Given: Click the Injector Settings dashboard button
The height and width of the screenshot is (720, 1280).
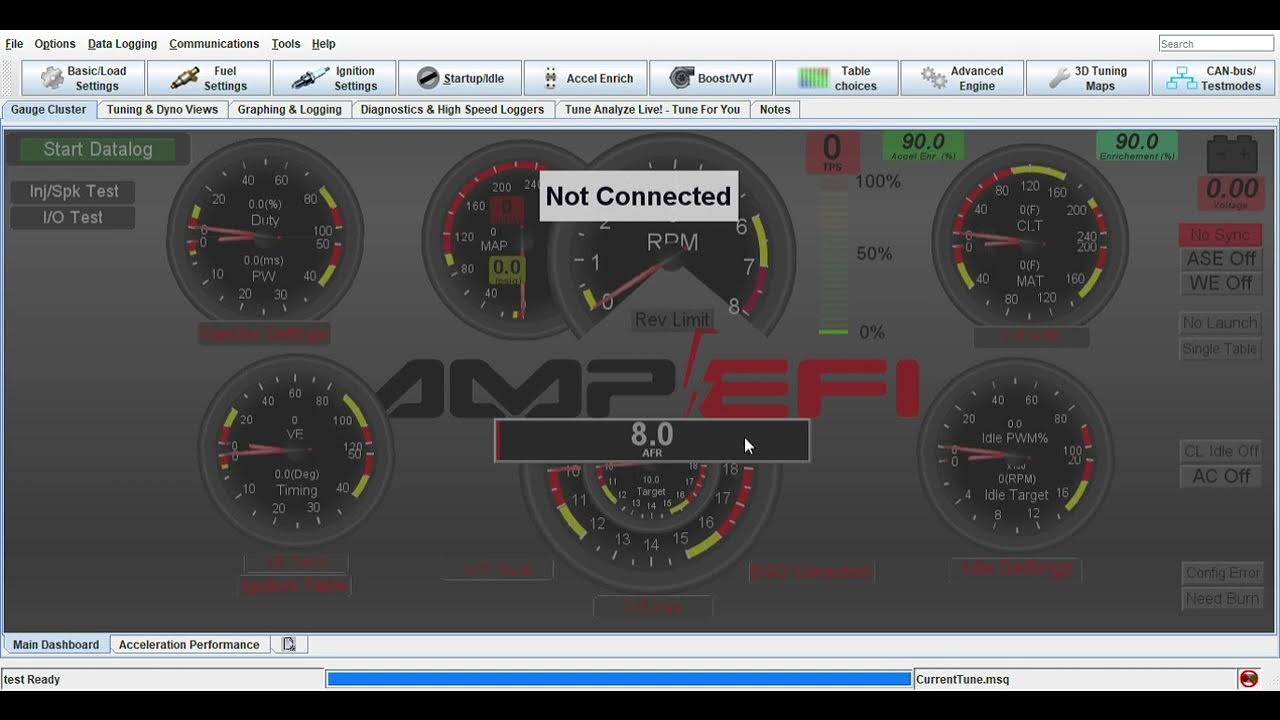Looking at the screenshot, I should point(264,334).
